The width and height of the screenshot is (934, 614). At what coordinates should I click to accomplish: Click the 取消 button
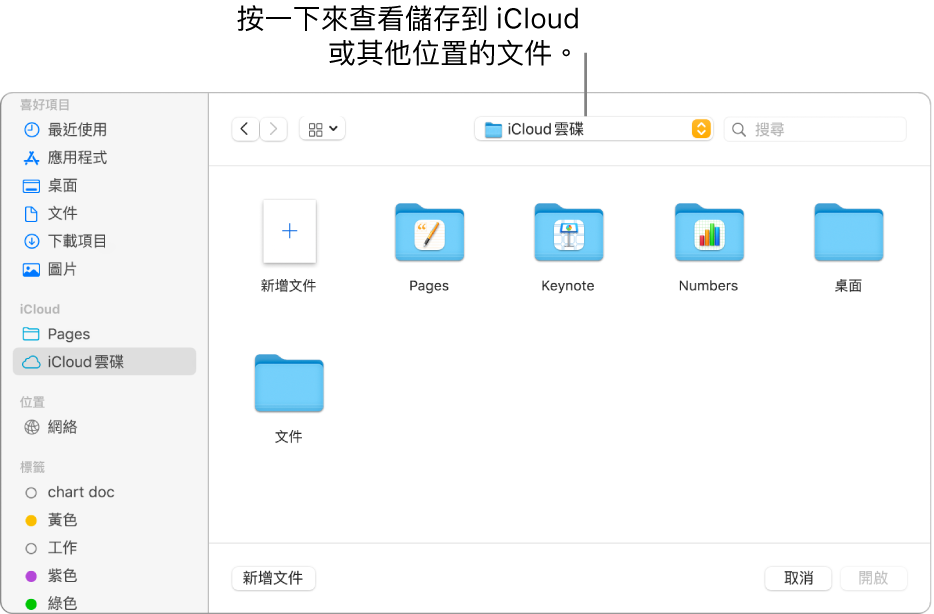(x=798, y=578)
